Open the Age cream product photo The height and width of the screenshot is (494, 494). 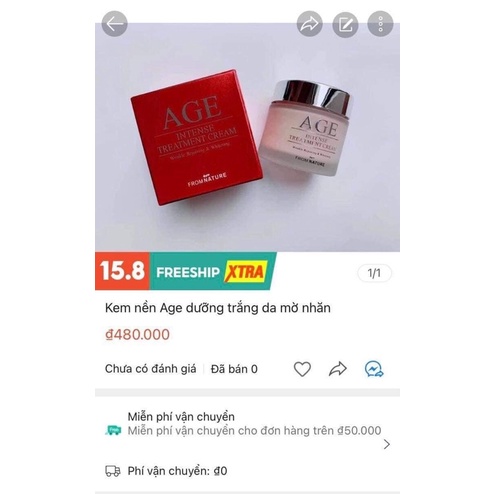pyautogui.click(x=247, y=137)
